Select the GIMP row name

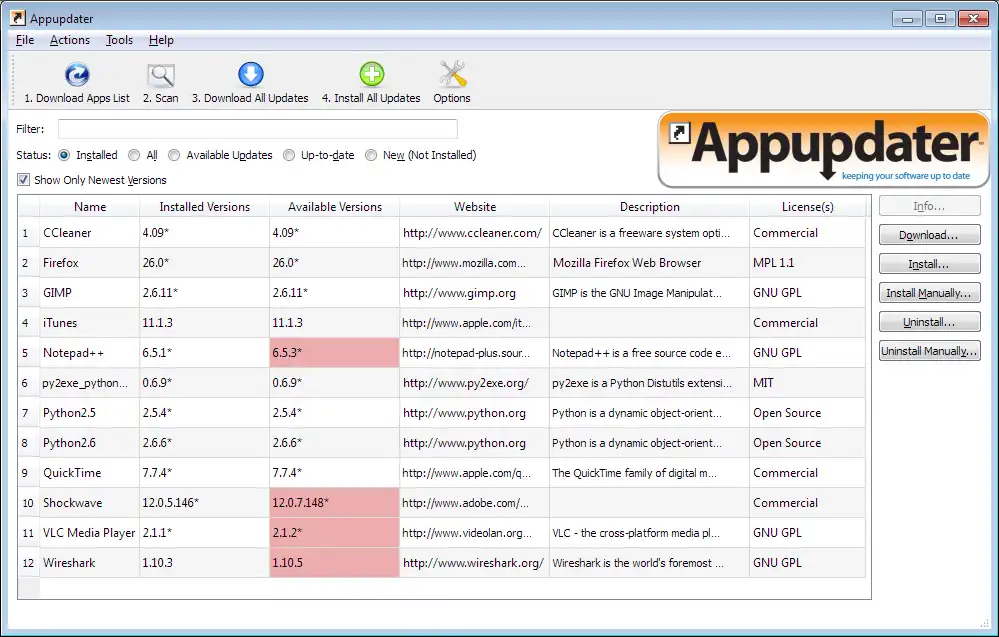[57, 293]
